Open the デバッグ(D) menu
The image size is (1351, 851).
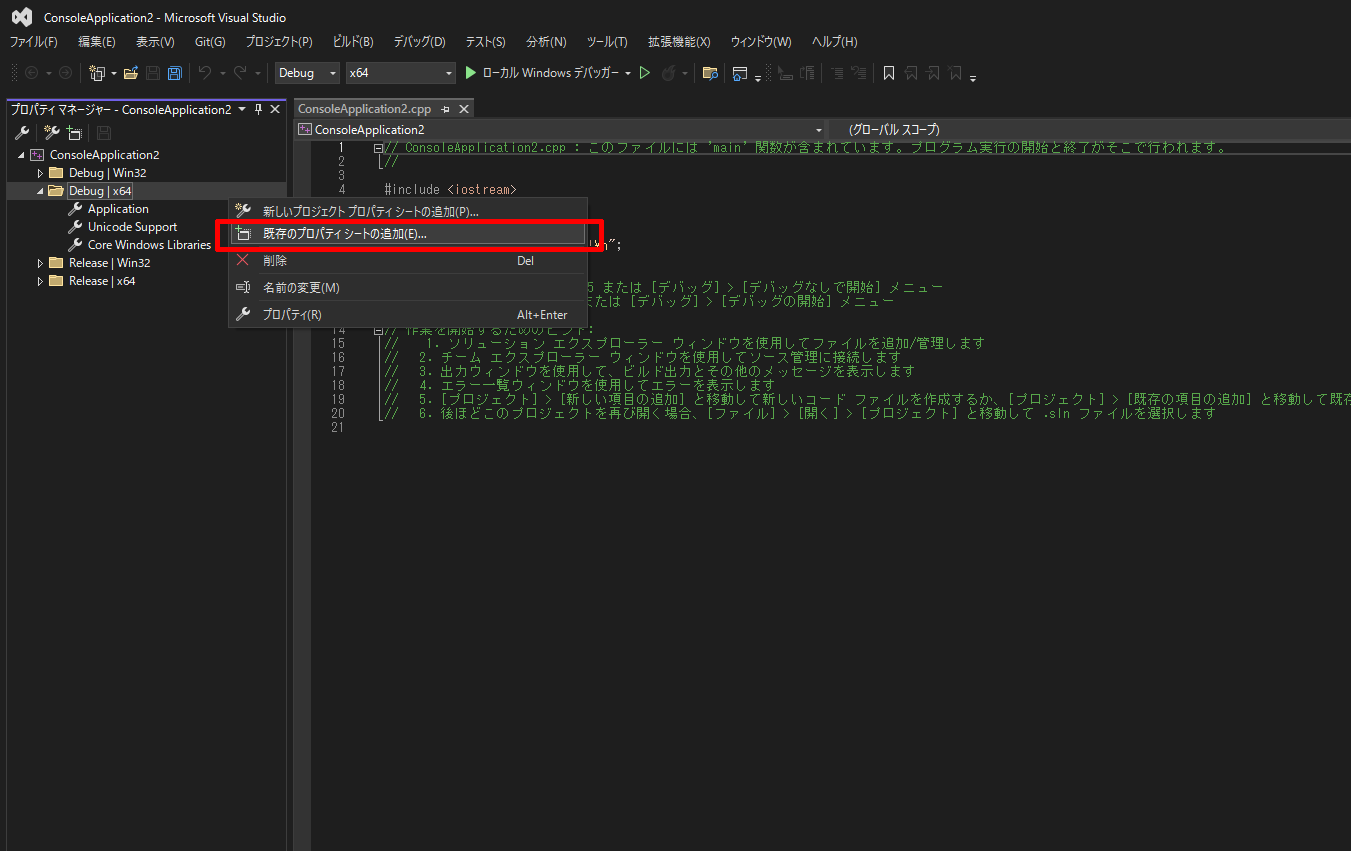pos(419,42)
